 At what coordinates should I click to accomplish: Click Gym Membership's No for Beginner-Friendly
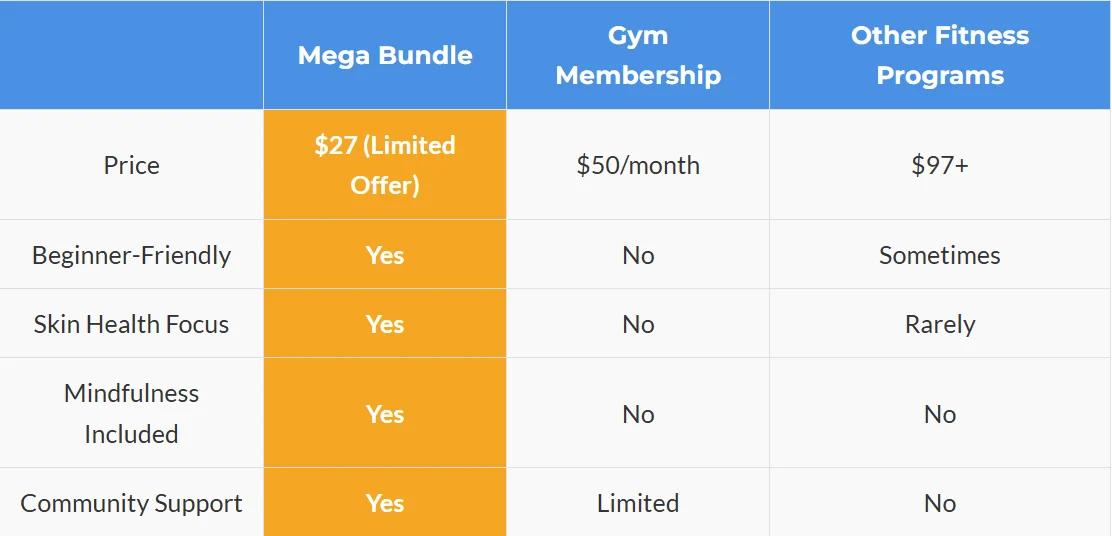(638, 255)
